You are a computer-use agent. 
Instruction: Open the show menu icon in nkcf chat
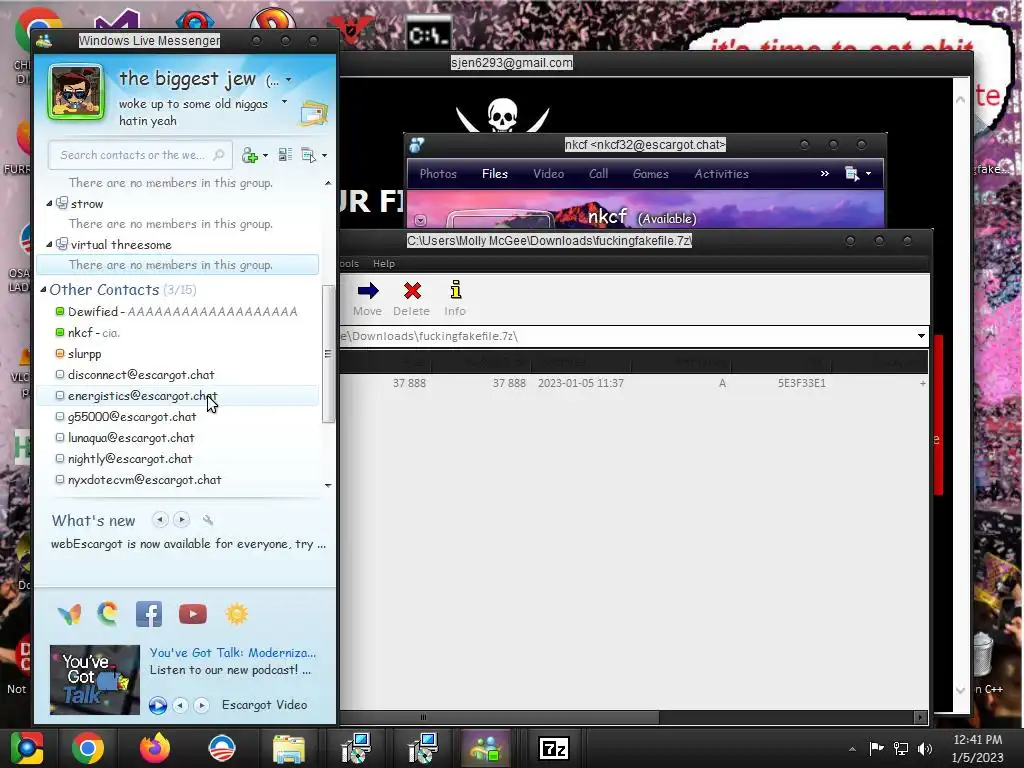pos(852,174)
